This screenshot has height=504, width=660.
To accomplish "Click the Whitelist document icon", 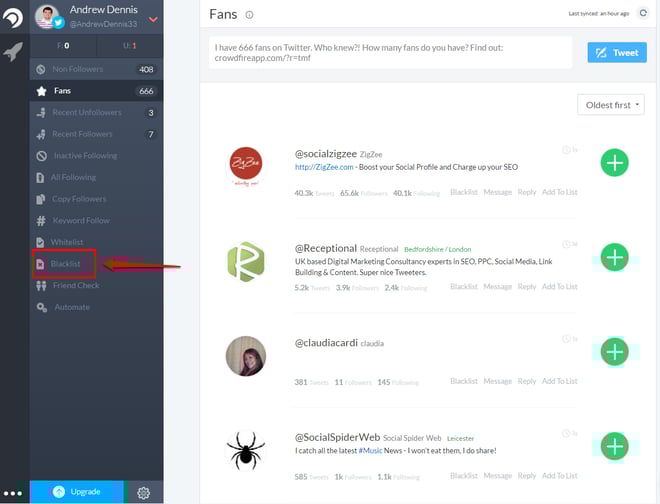I will click(40, 242).
